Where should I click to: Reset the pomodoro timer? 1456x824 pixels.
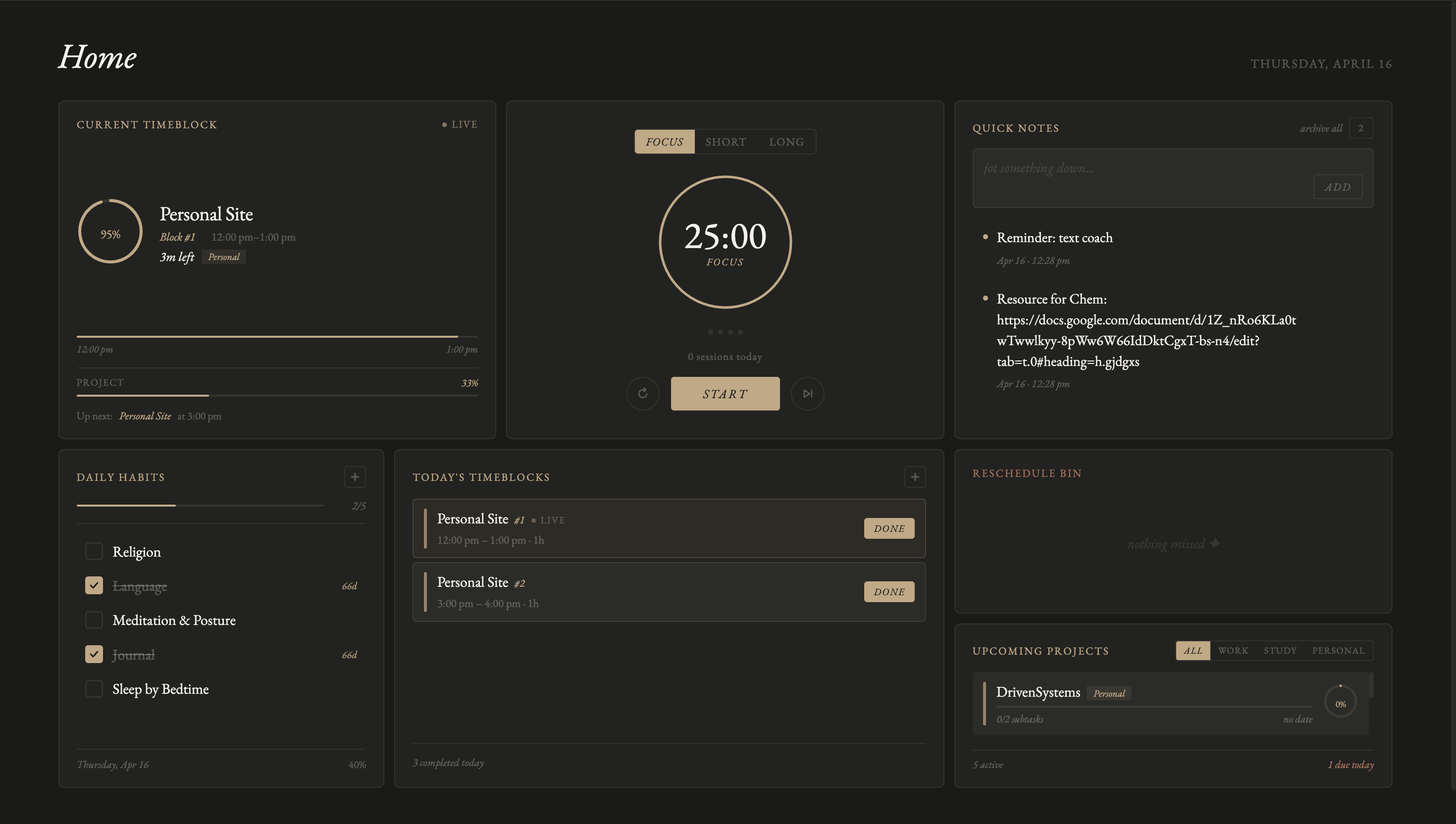point(642,393)
